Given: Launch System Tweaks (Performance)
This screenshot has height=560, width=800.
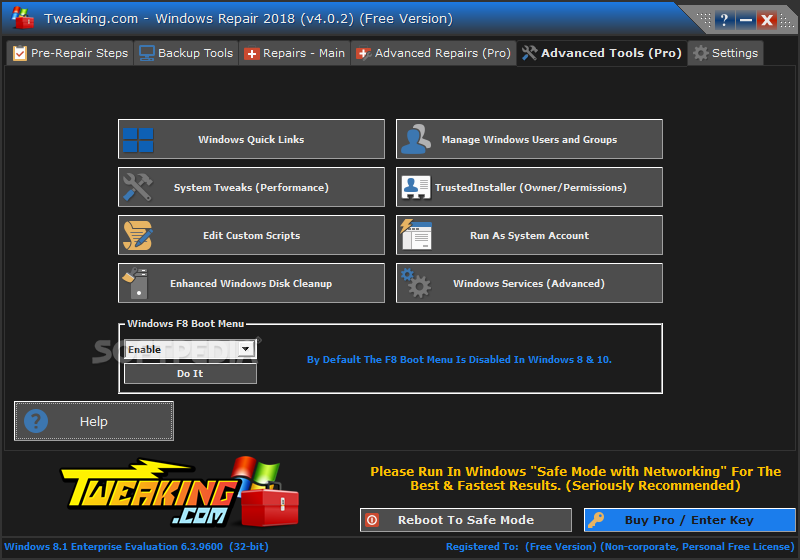Looking at the screenshot, I should [x=252, y=187].
